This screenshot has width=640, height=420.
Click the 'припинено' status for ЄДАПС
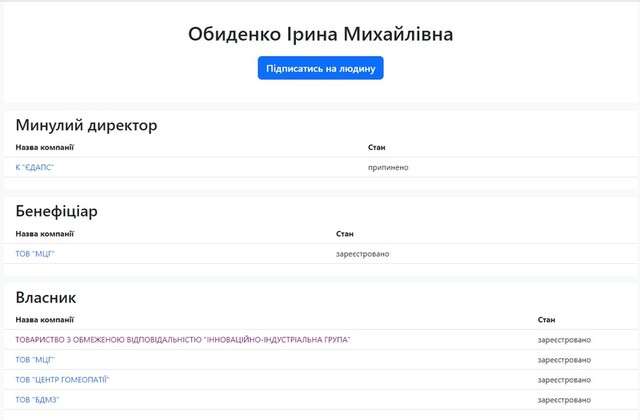click(x=388, y=167)
